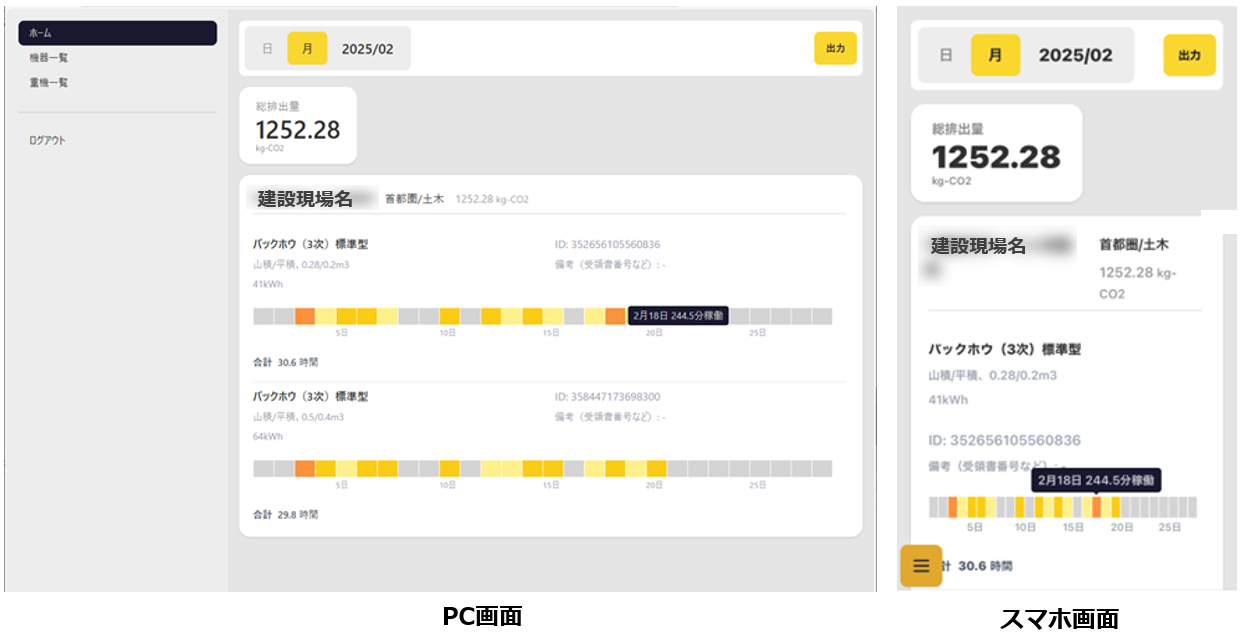Go to 重機一覧 in the sidebar
The image size is (1244, 634).
(49, 83)
